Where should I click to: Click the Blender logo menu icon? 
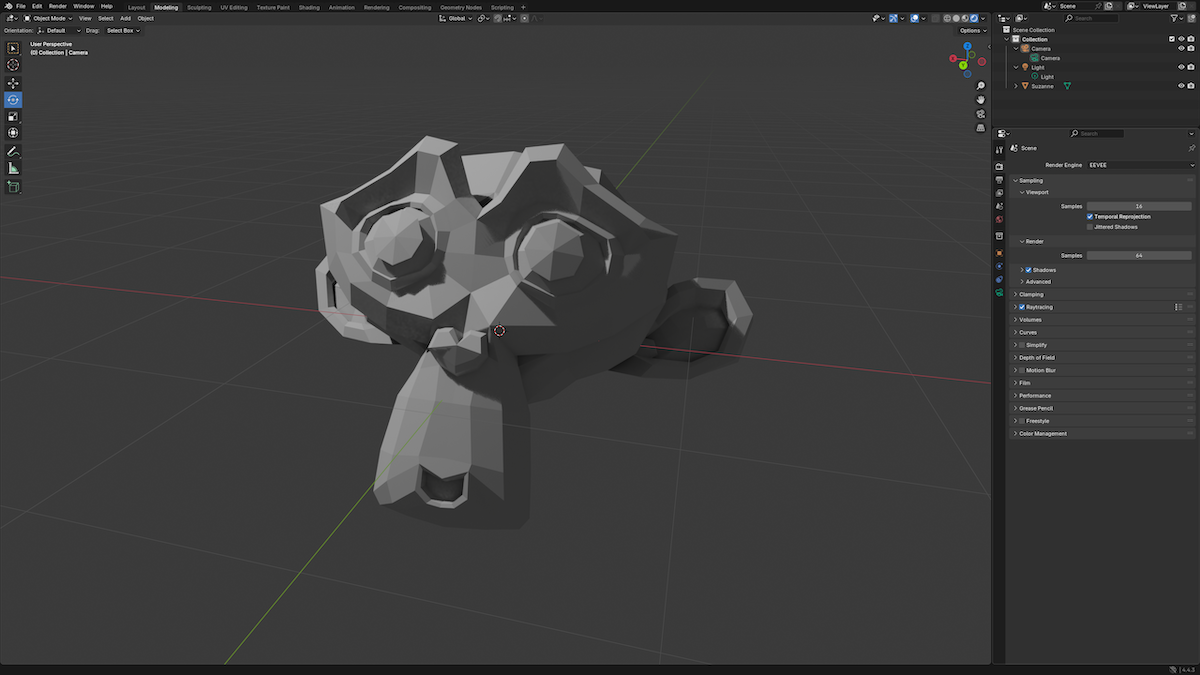coord(7,6)
